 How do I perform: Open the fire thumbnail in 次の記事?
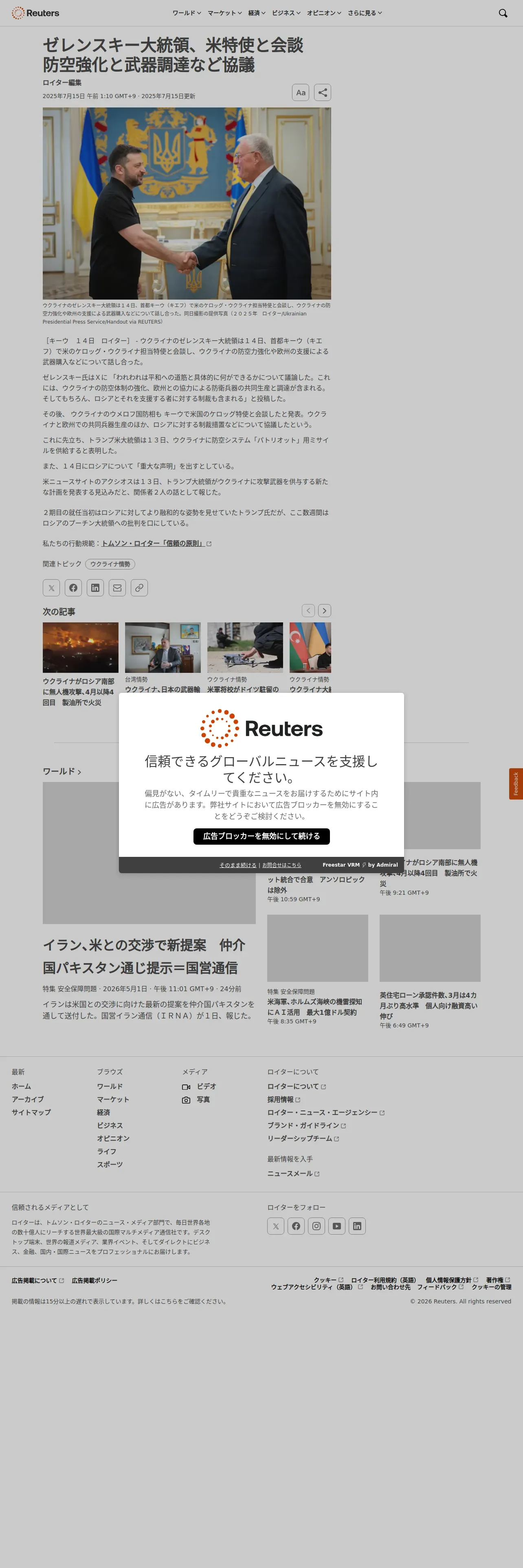tap(80, 648)
